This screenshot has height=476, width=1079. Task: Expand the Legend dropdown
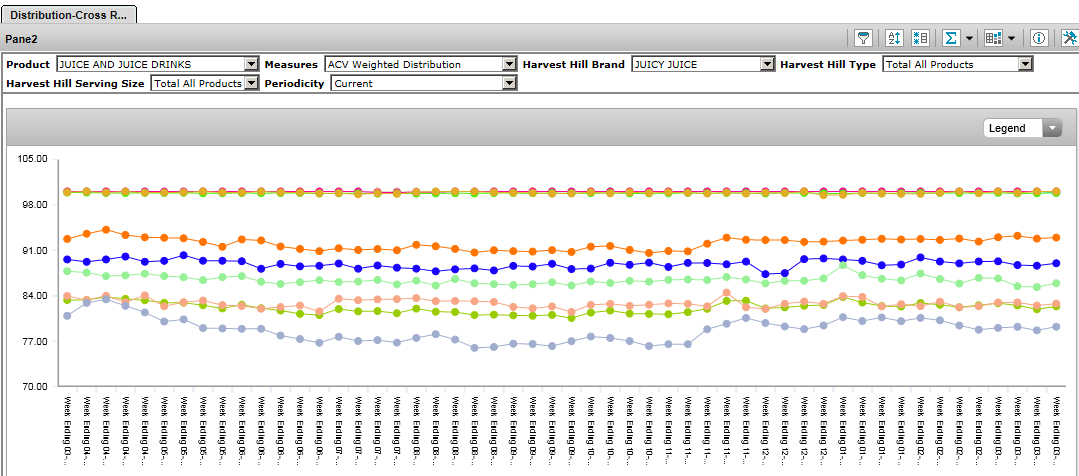click(1051, 128)
